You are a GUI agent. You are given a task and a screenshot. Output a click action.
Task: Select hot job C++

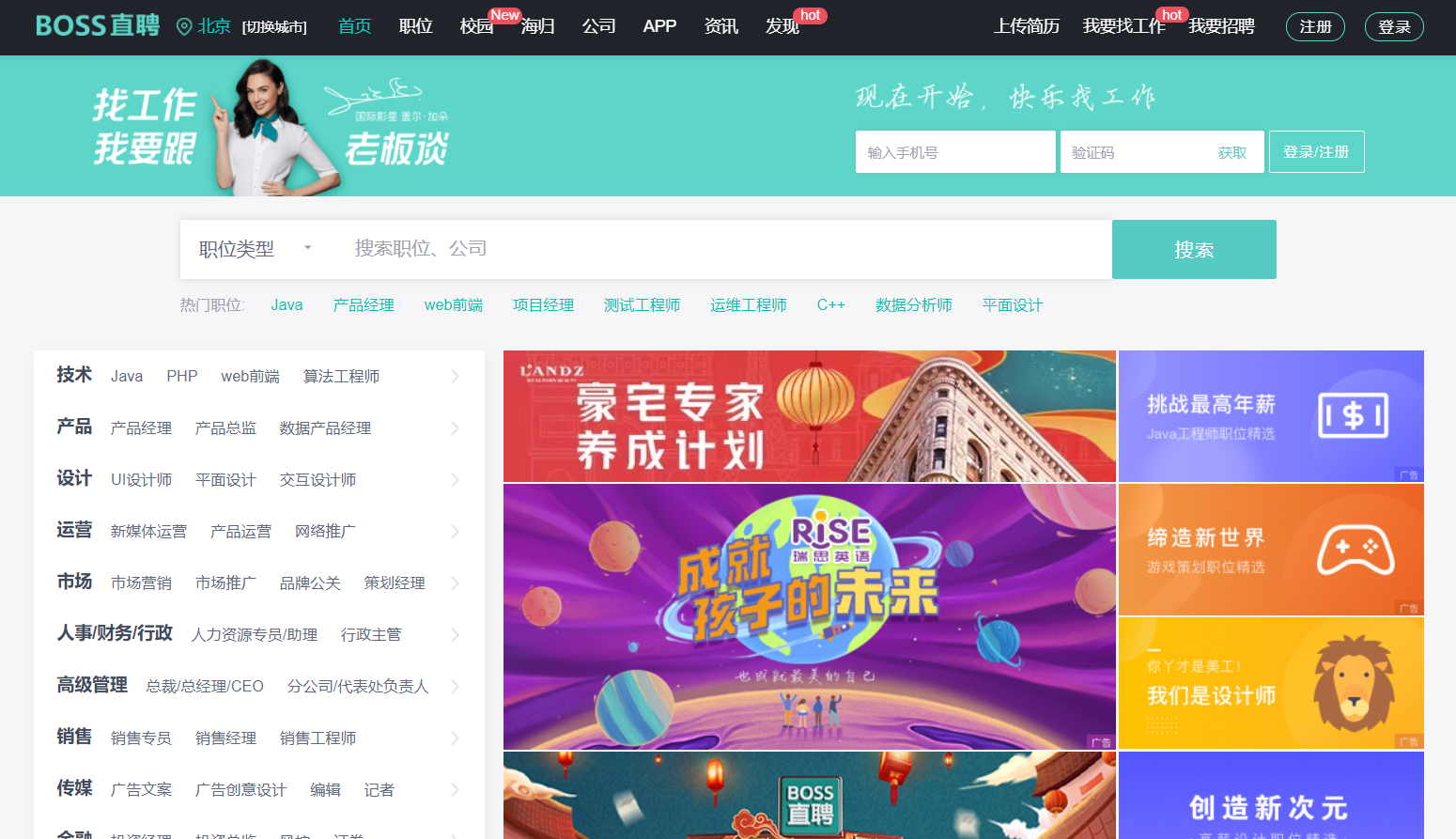(x=831, y=305)
